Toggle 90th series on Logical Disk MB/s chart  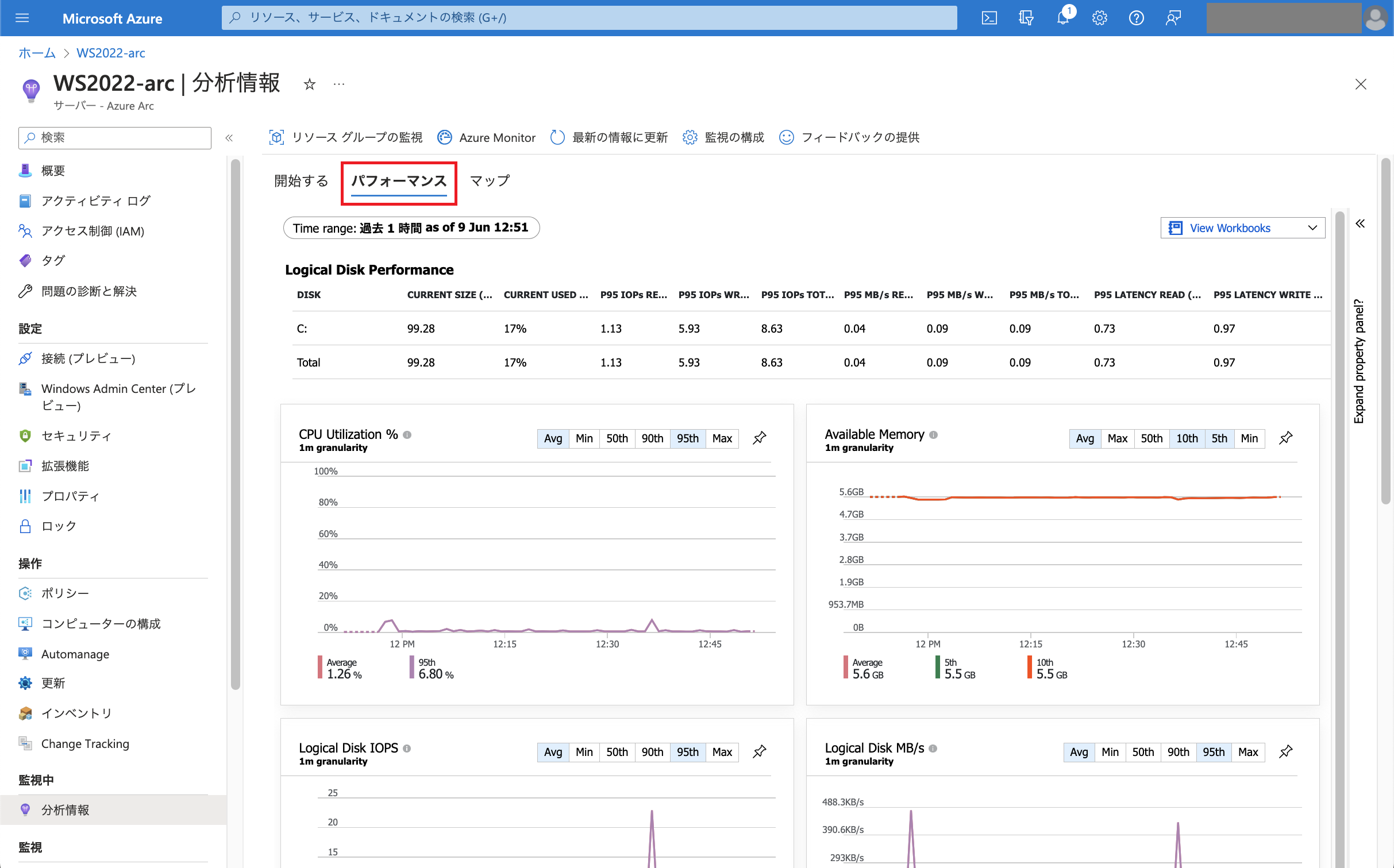coord(1179,752)
